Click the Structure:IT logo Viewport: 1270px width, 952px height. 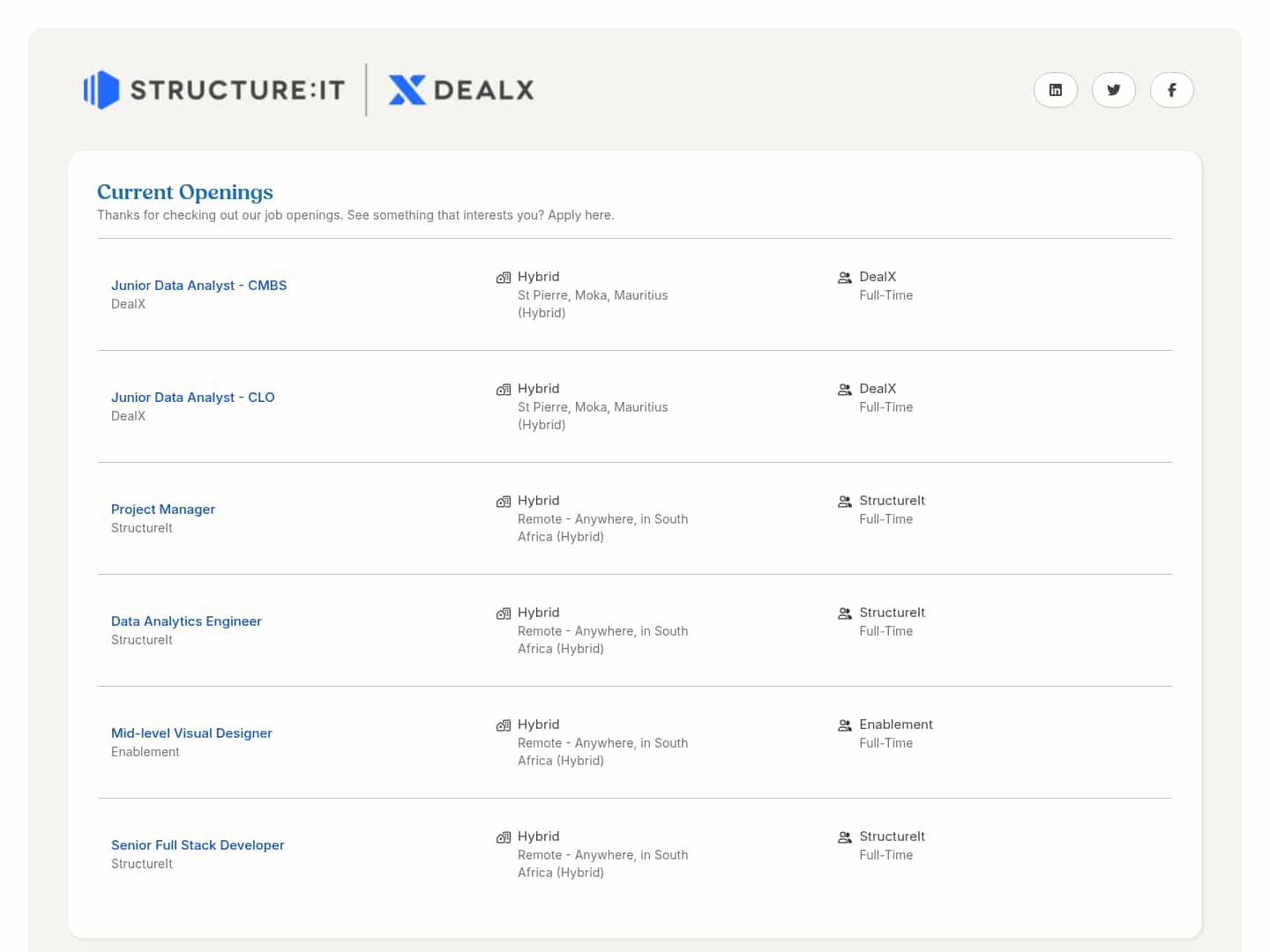coord(214,90)
